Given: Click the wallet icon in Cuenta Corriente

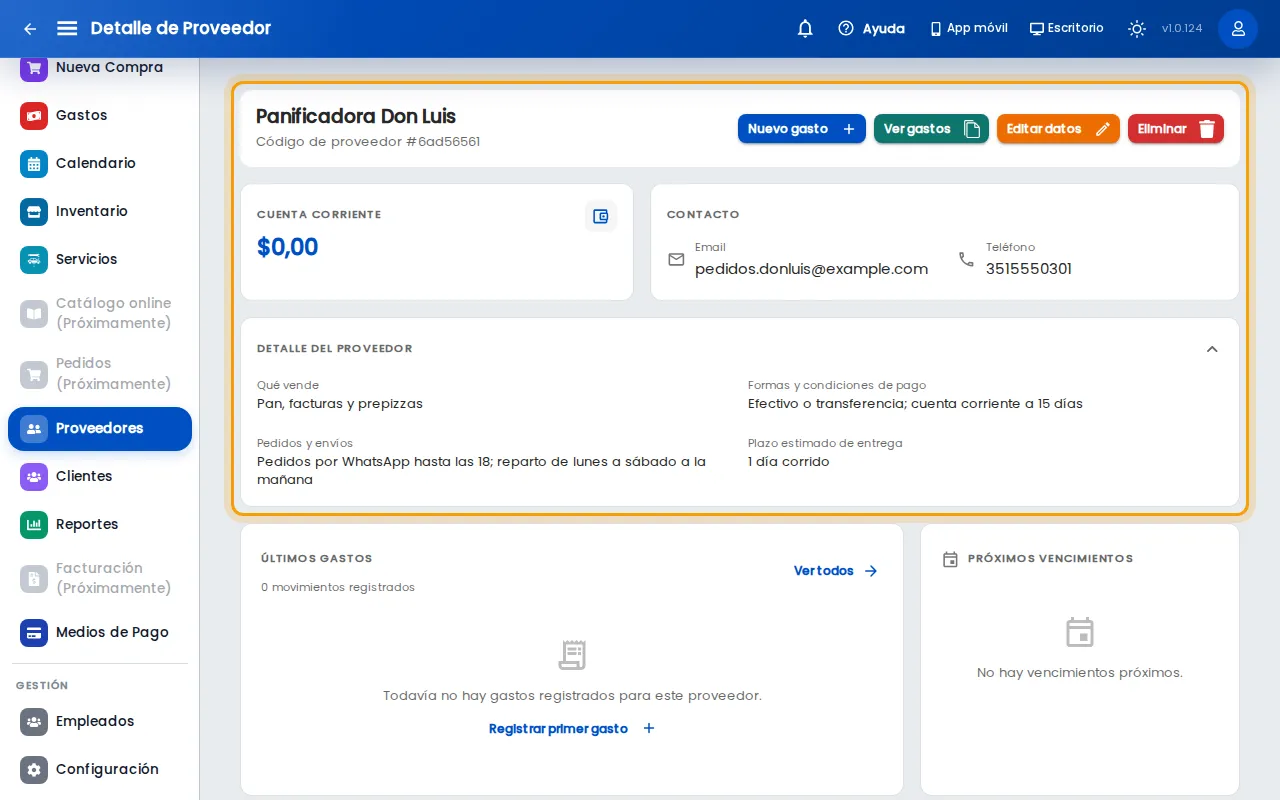Looking at the screenshot, I should 601,216.
